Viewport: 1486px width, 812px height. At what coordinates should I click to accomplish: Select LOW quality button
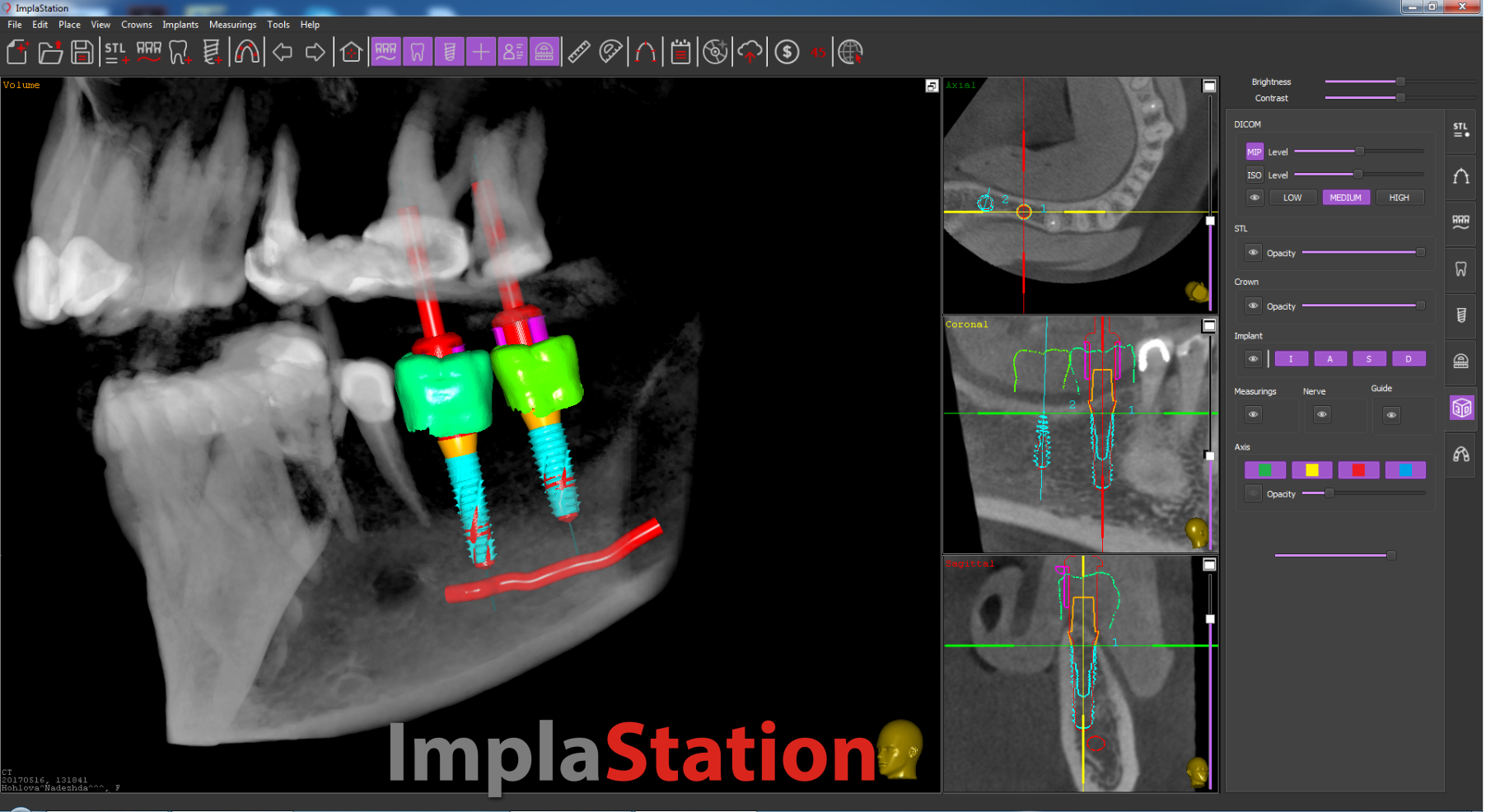tap(1292, 198)
